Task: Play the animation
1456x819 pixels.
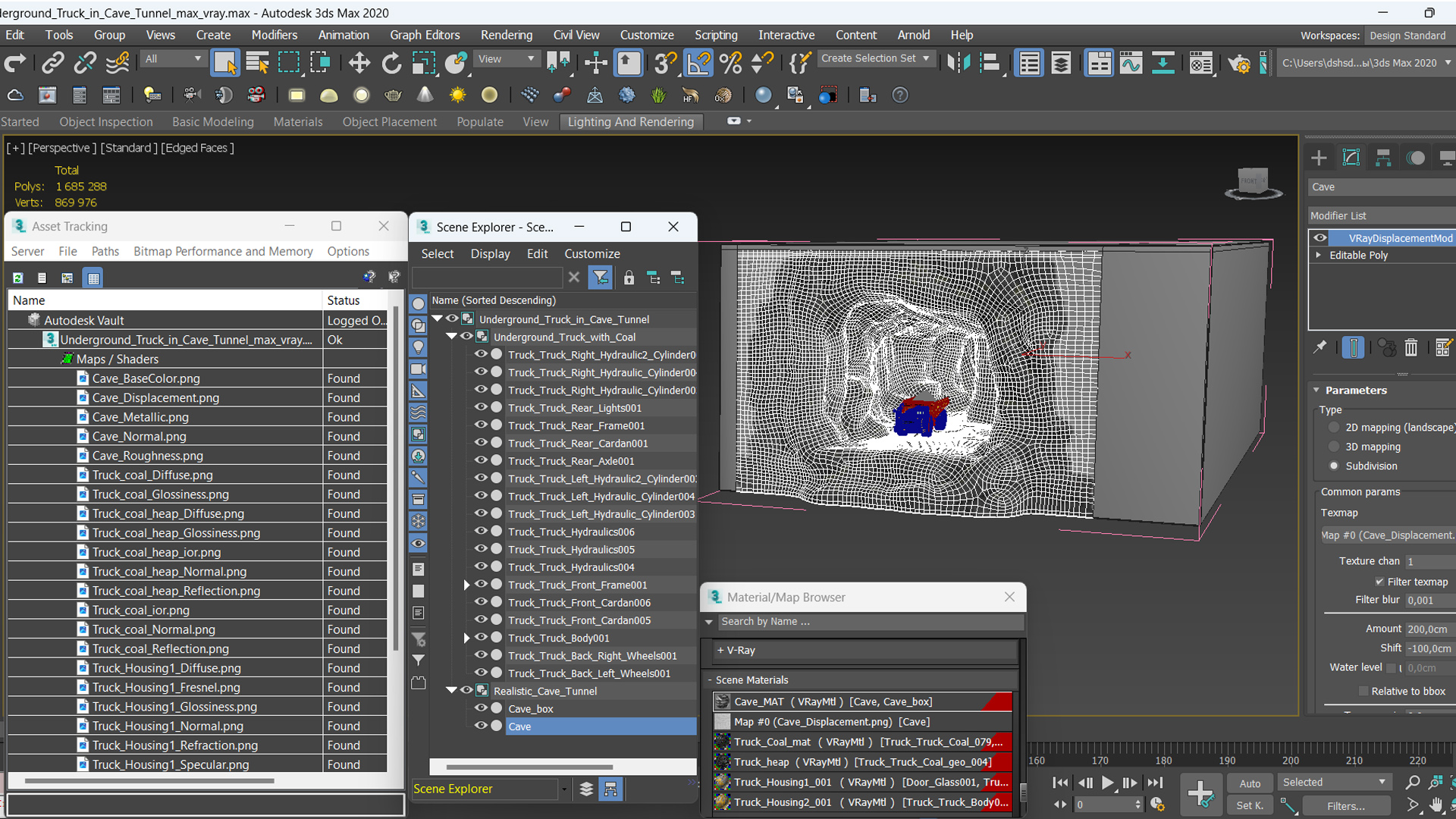Action: coord(1107,783)
